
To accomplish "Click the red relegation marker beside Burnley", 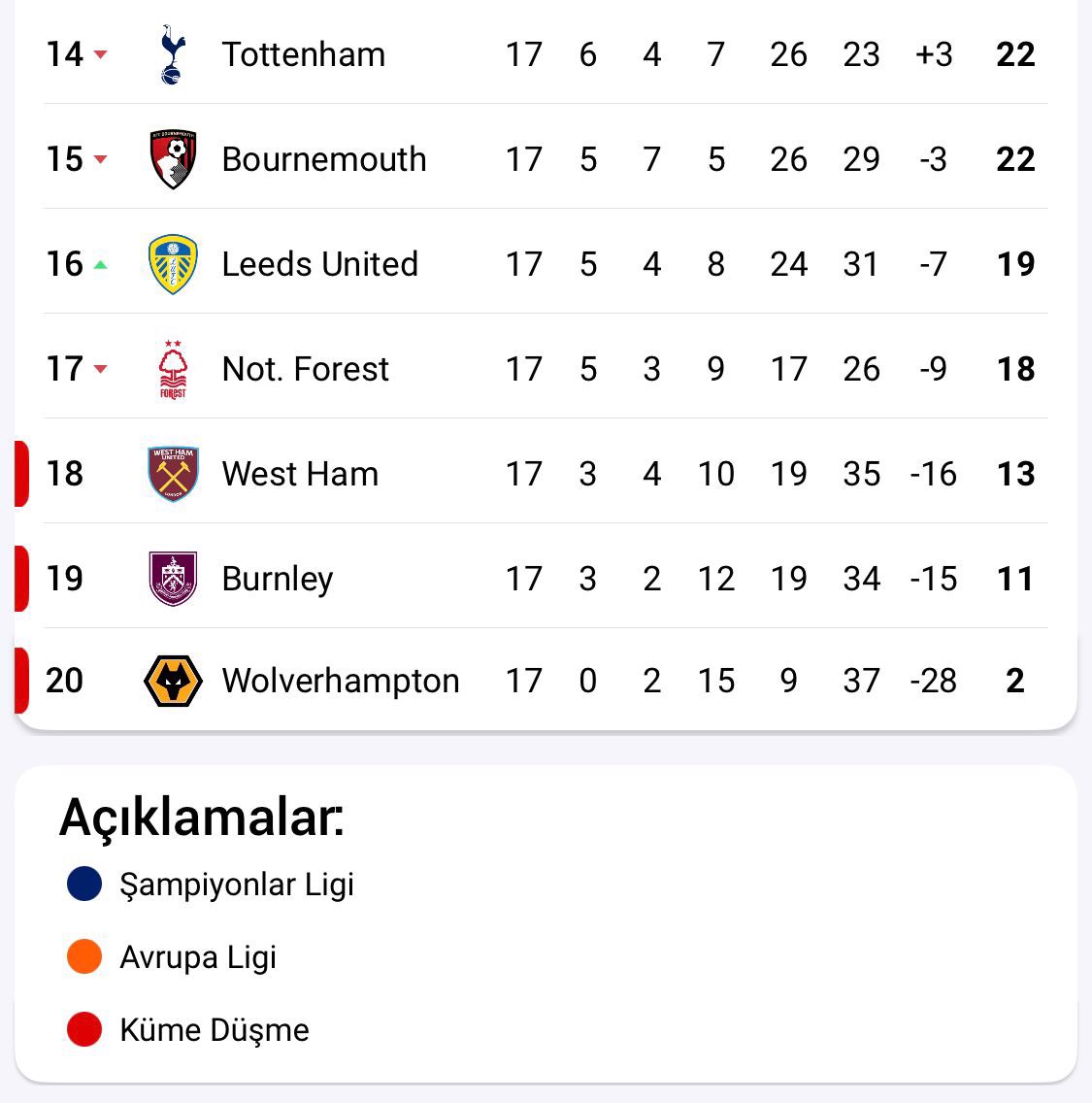I will click(20, 579).
